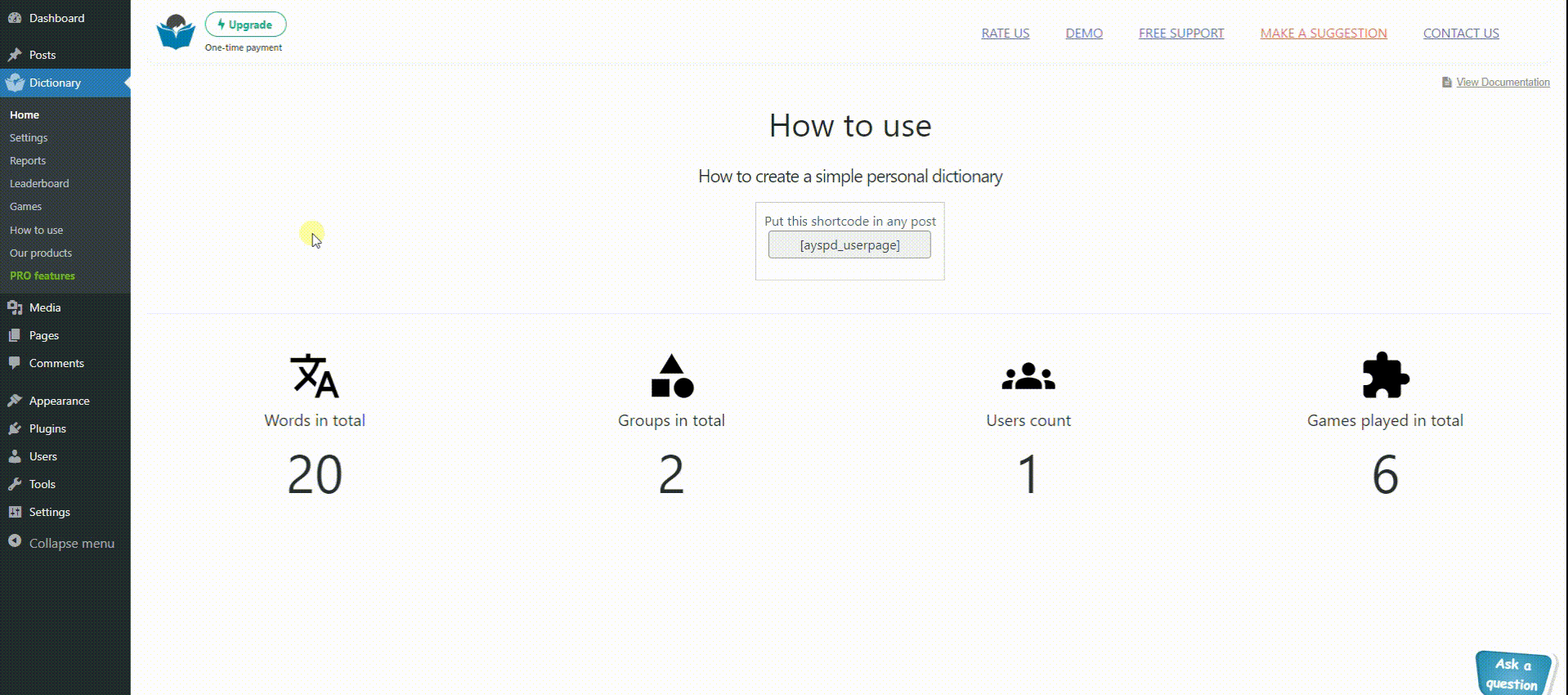This screenshot has height=695, width=1568.
Task: Click the Settings sliders icon in sidebar
Action: (15, 512)
